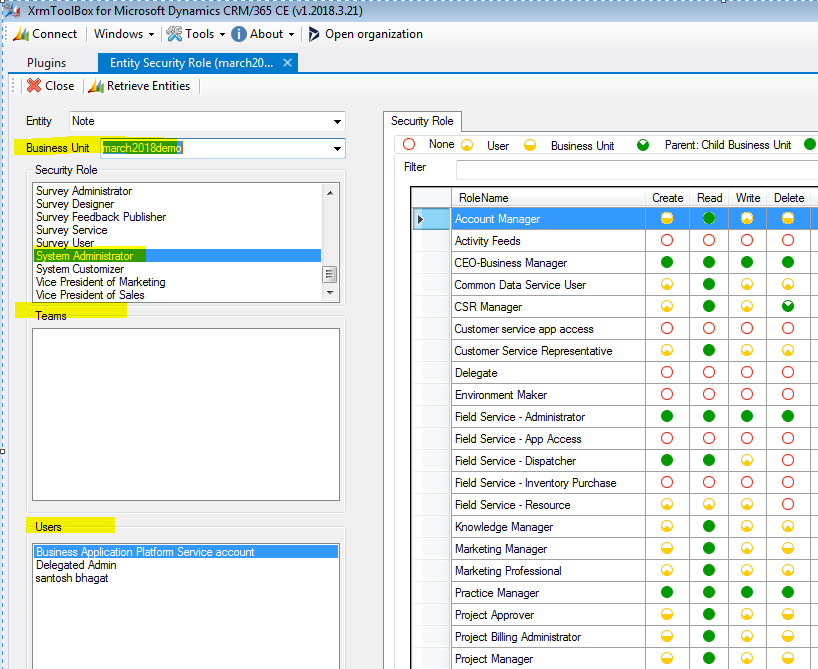Select Vice President of Sales role

(x=90, y=295)
